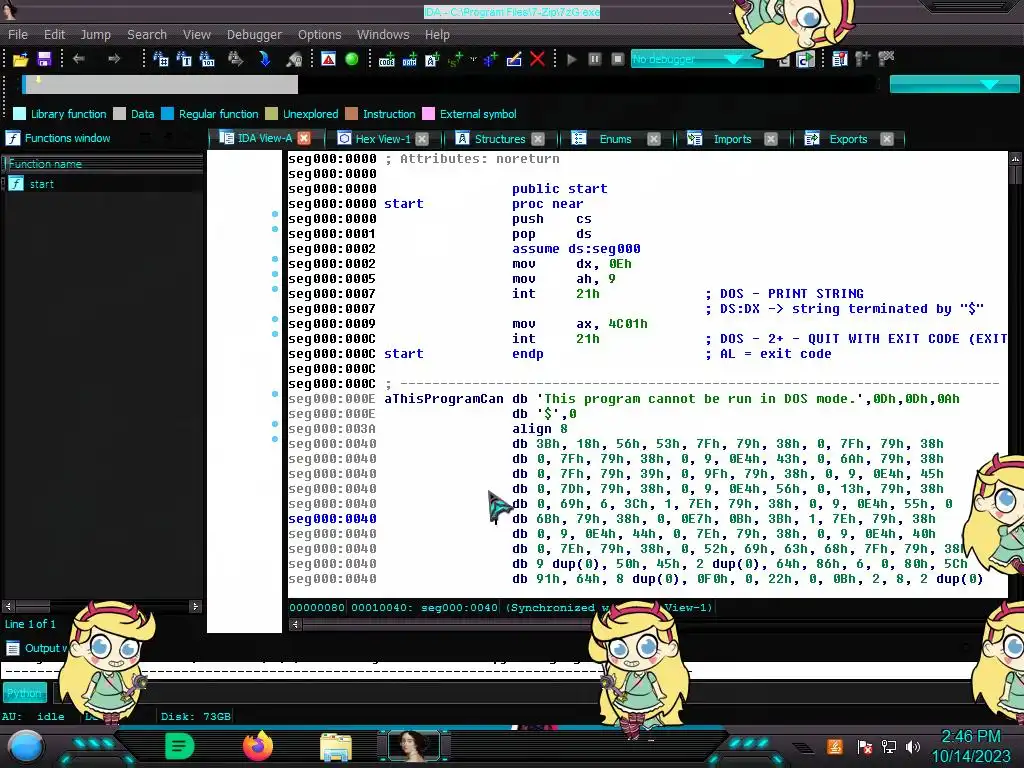The height and width of the screenshot is (768, 1024).
Task: Open the Search menu
Action: pyautogui.click(x=147, y=35)
